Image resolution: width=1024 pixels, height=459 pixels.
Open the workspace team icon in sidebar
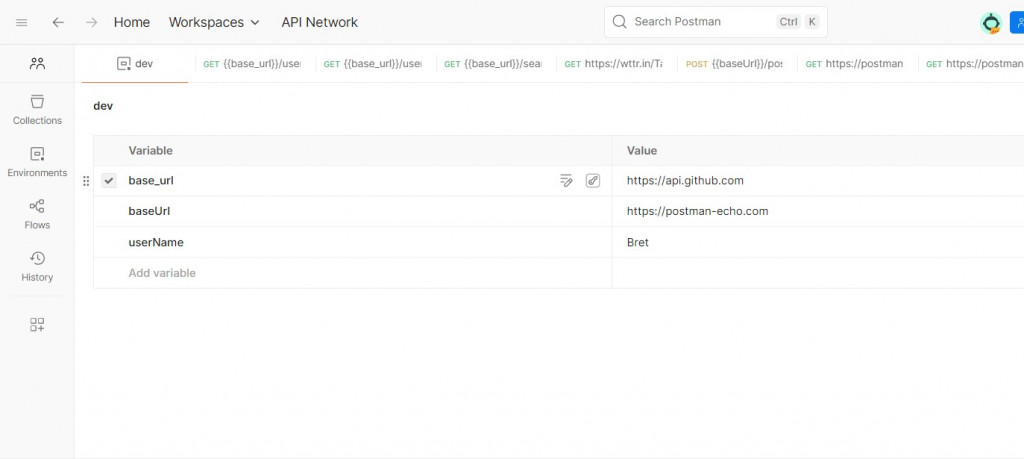tap(37, 63)
